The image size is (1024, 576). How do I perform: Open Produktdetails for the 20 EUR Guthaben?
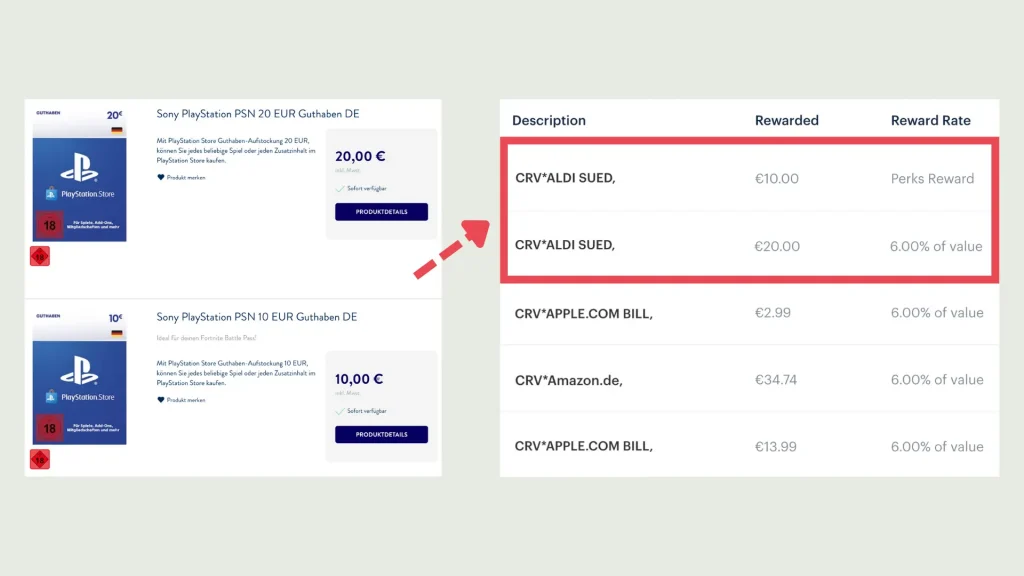pyautogui.click(x=381, y=212)
